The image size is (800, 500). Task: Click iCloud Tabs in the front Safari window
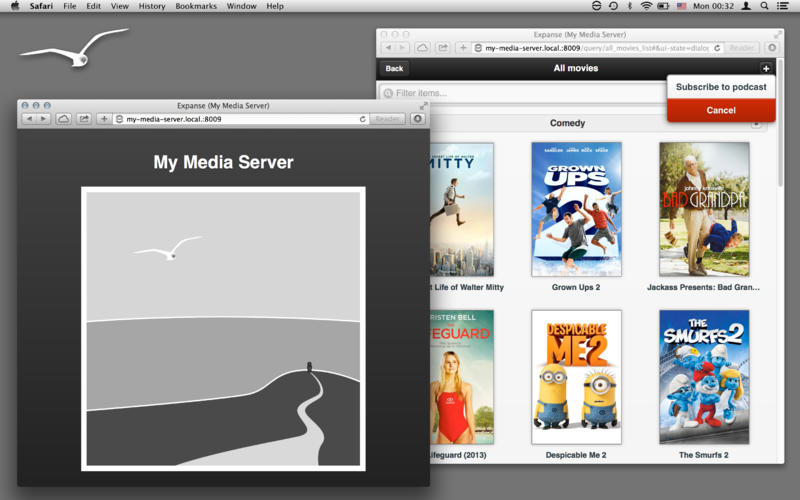(63, 119)
